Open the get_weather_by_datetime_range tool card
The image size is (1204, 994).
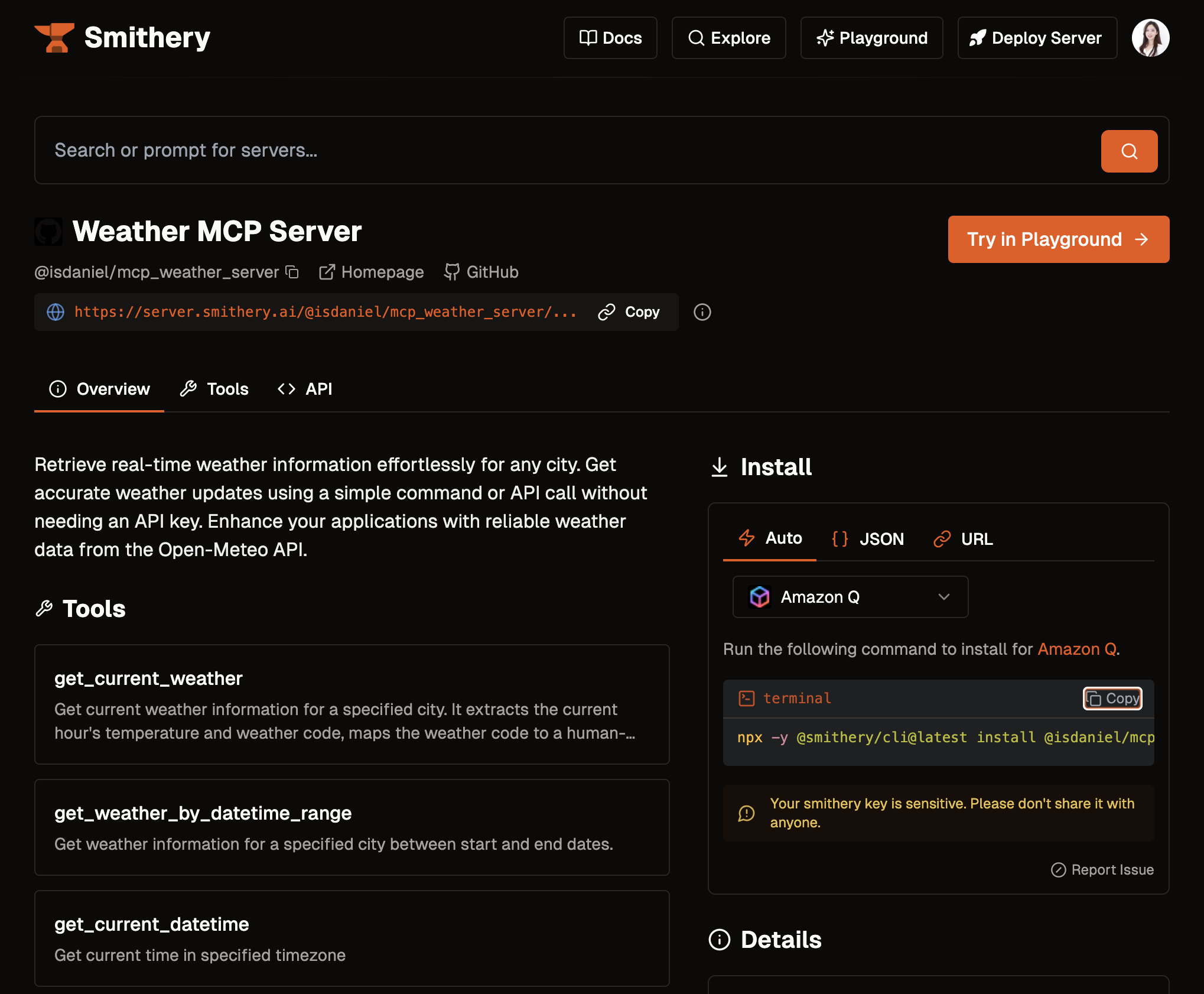pos(352,827)
